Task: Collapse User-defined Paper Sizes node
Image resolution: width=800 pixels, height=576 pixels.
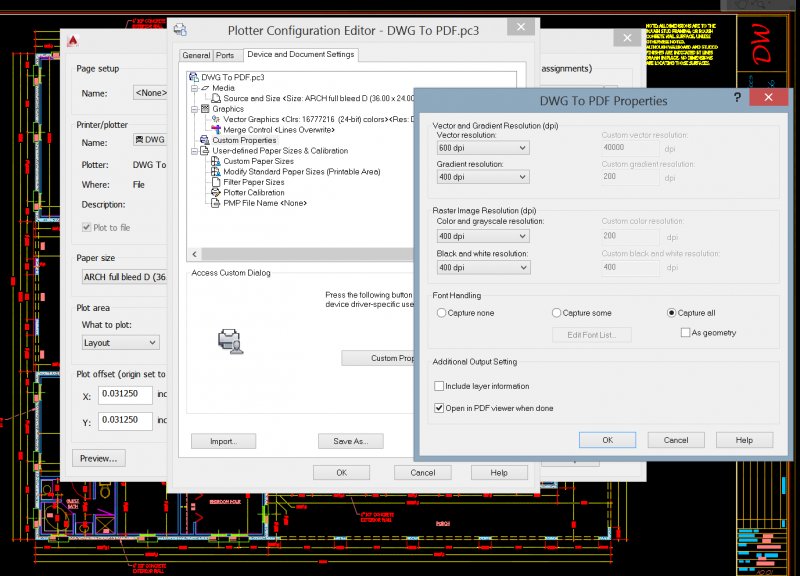Action: (194, 151)
